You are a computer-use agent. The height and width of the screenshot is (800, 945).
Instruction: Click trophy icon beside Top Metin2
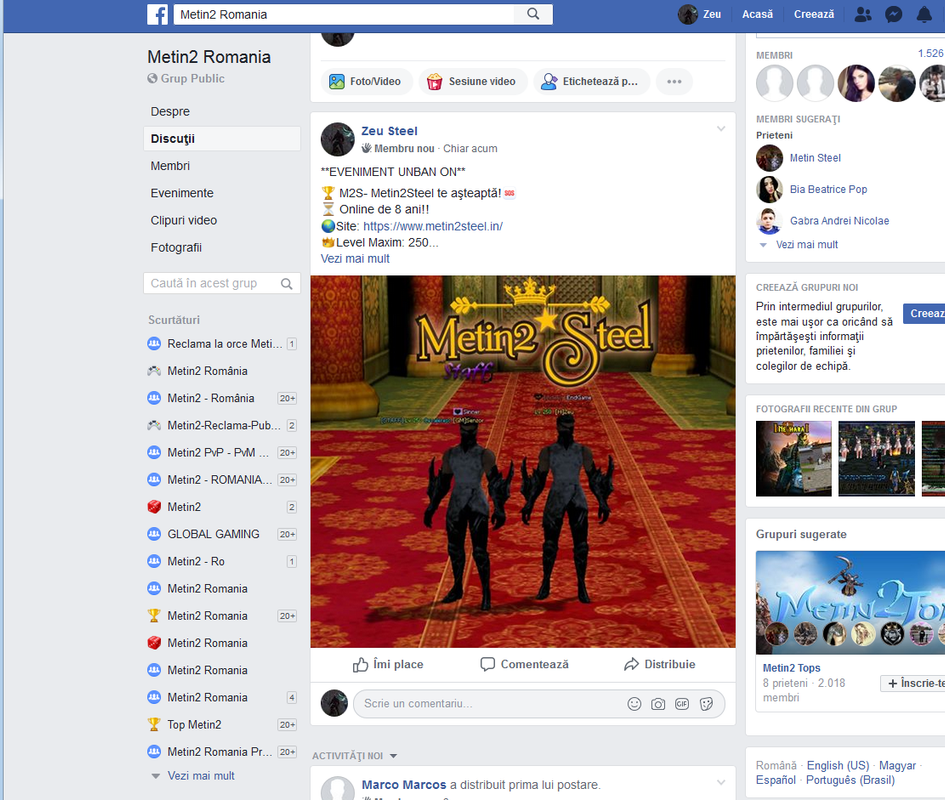pyautogui.click(x=154, y=725)
